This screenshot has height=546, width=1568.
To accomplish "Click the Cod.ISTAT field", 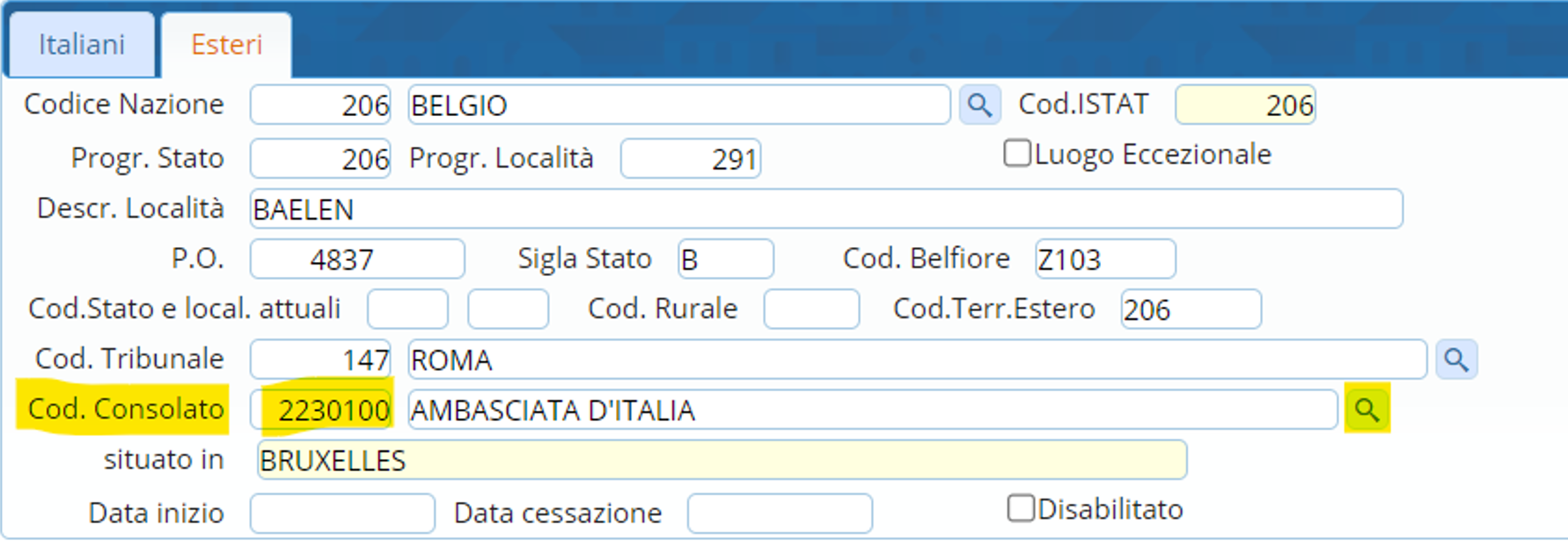I will click(1244, 106).
